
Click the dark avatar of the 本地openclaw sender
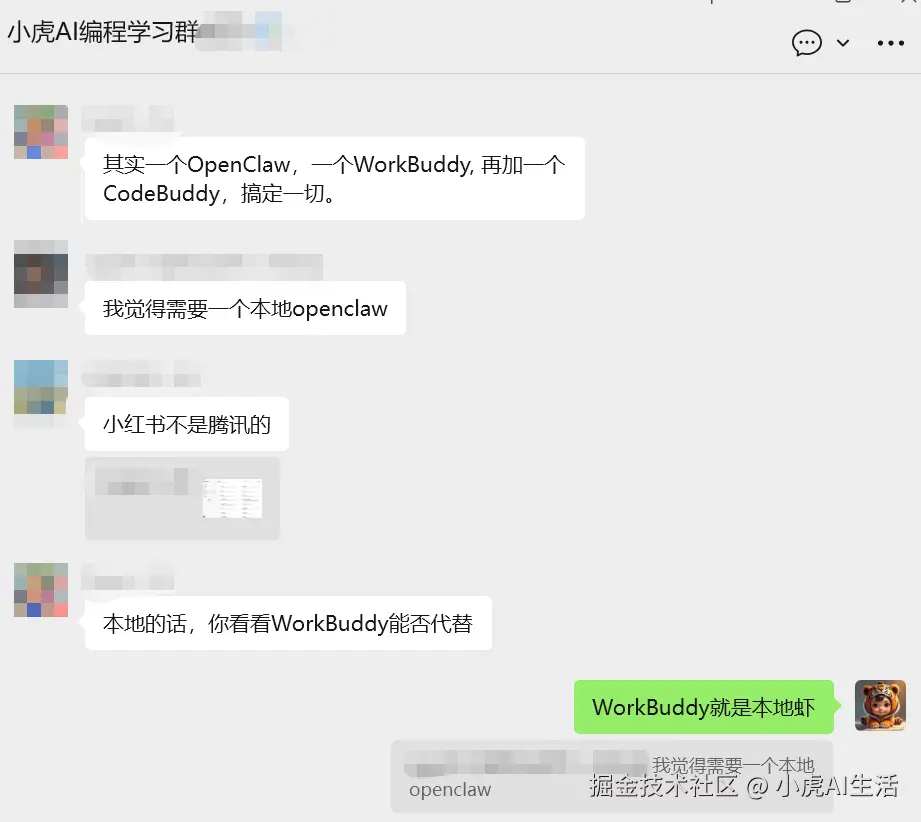tap(41, 274)
